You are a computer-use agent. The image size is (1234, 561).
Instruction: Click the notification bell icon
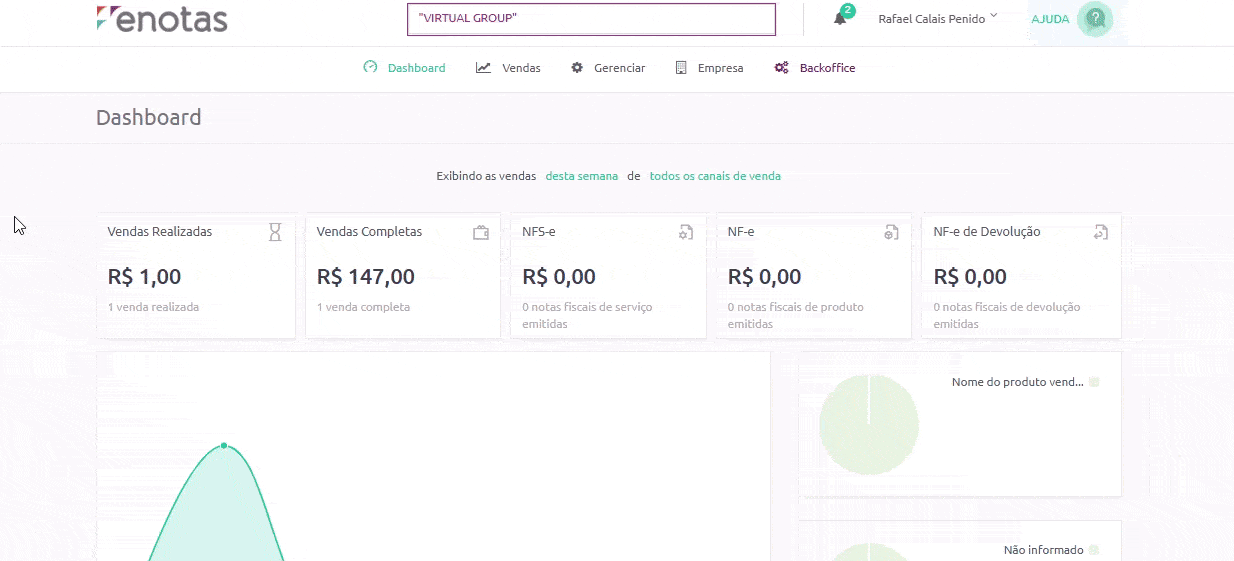[x=840, y=19]
